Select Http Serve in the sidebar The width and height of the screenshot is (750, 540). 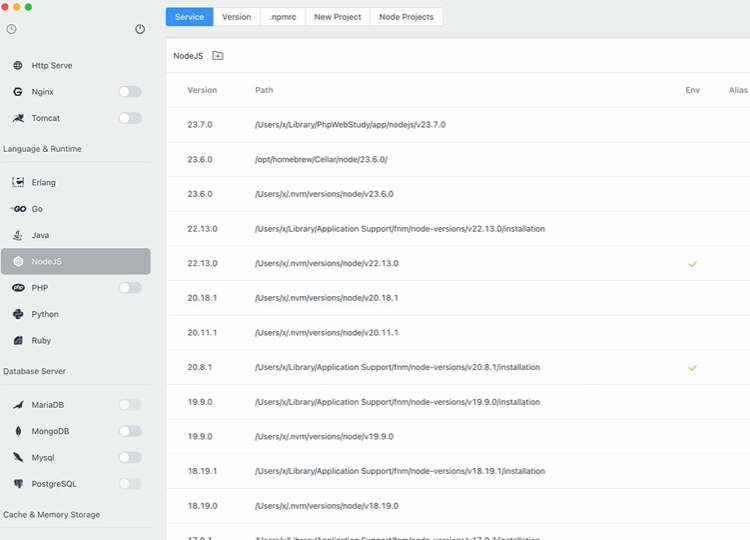point(76,66)
